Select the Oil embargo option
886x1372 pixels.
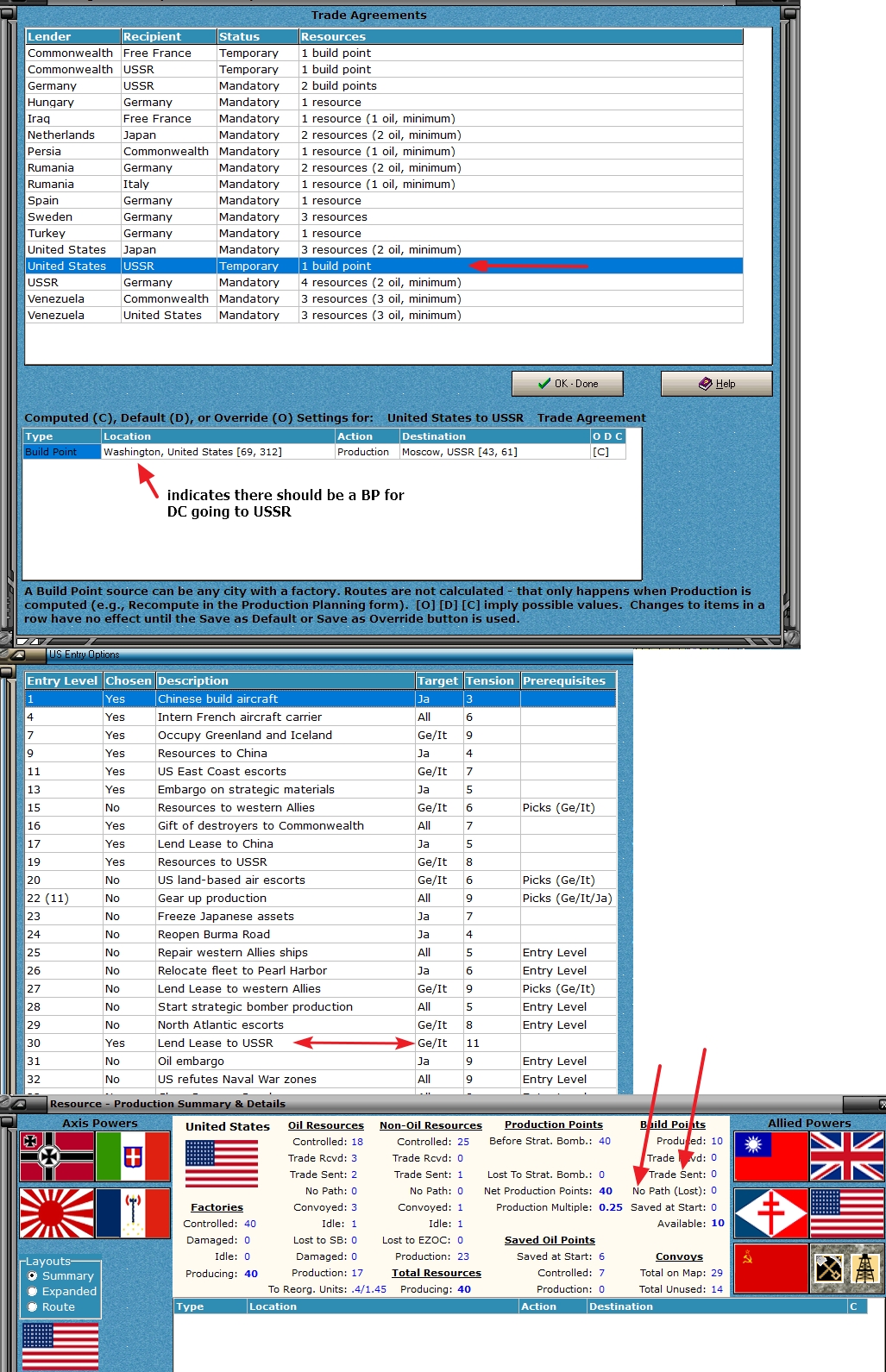pos(321,1061)
